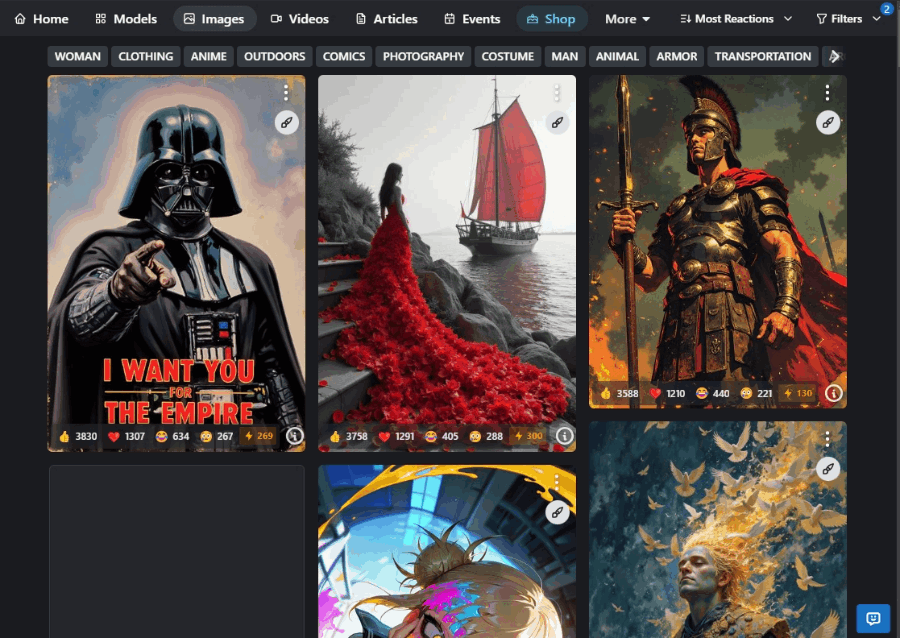Image resolution: width=900 pixels, height=638 pixels.
Task: Heart the Roman soldier image showing 1210
Action: pyautogui.click(x=668, y=394)
